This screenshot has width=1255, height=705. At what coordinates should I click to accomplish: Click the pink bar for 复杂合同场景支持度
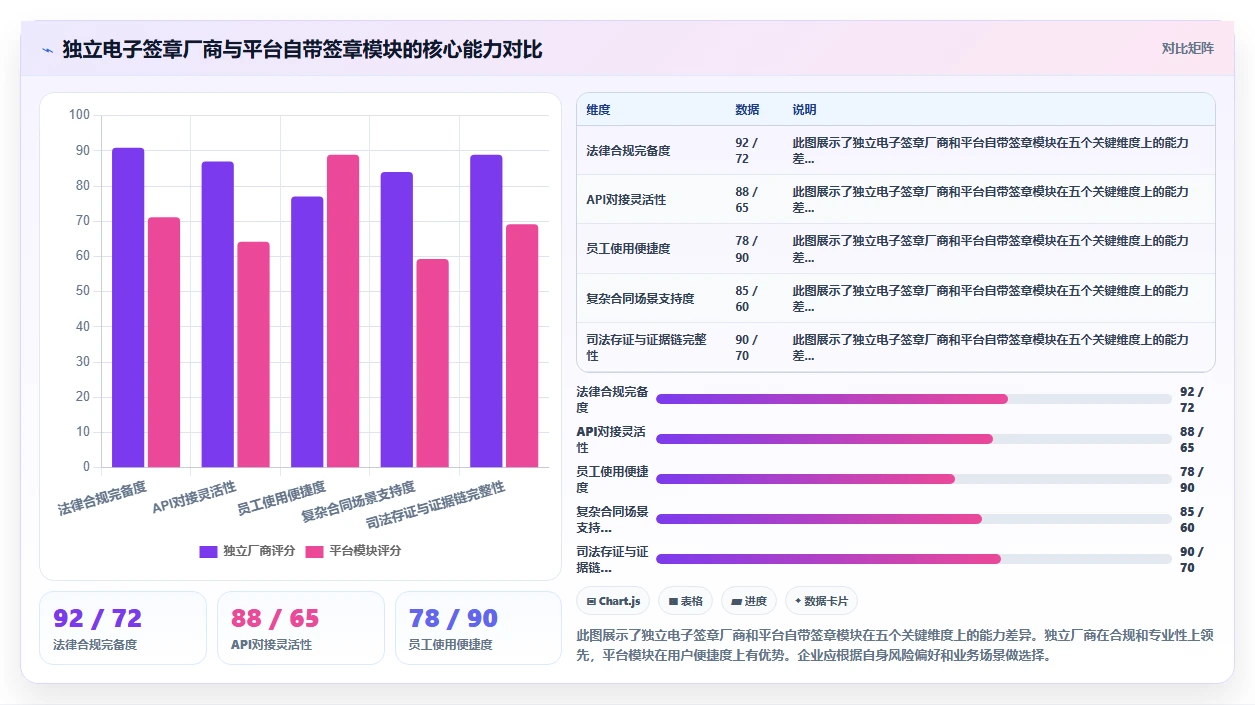[x=432, y=363]
